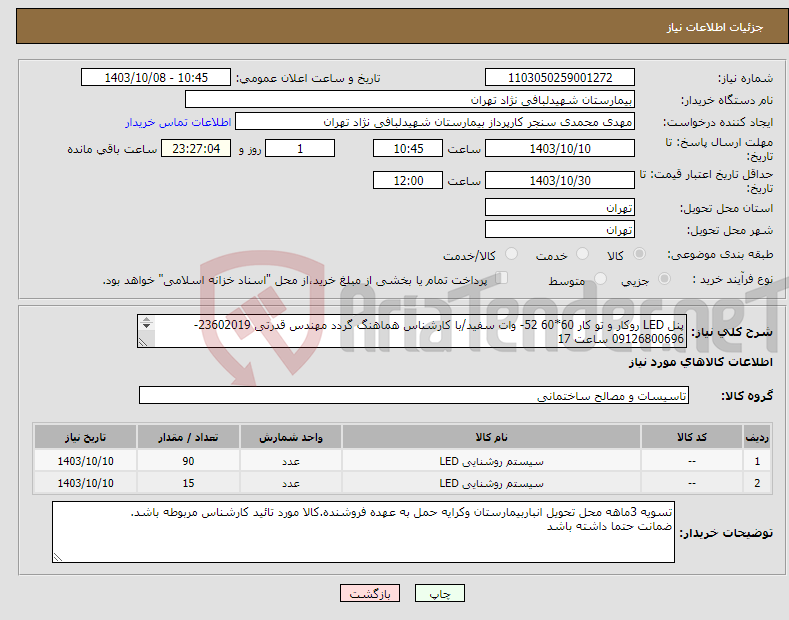Image resolution: width=789 pixels, height=620 pixels.
Task: Click row 2 product name سیستم روشنایی LED
Action: (491, 483)
